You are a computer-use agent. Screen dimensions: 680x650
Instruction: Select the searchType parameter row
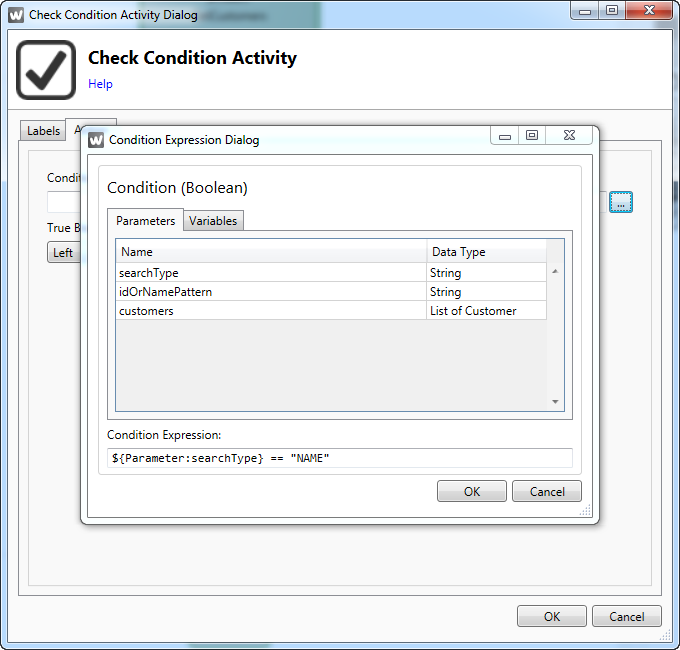270,273
